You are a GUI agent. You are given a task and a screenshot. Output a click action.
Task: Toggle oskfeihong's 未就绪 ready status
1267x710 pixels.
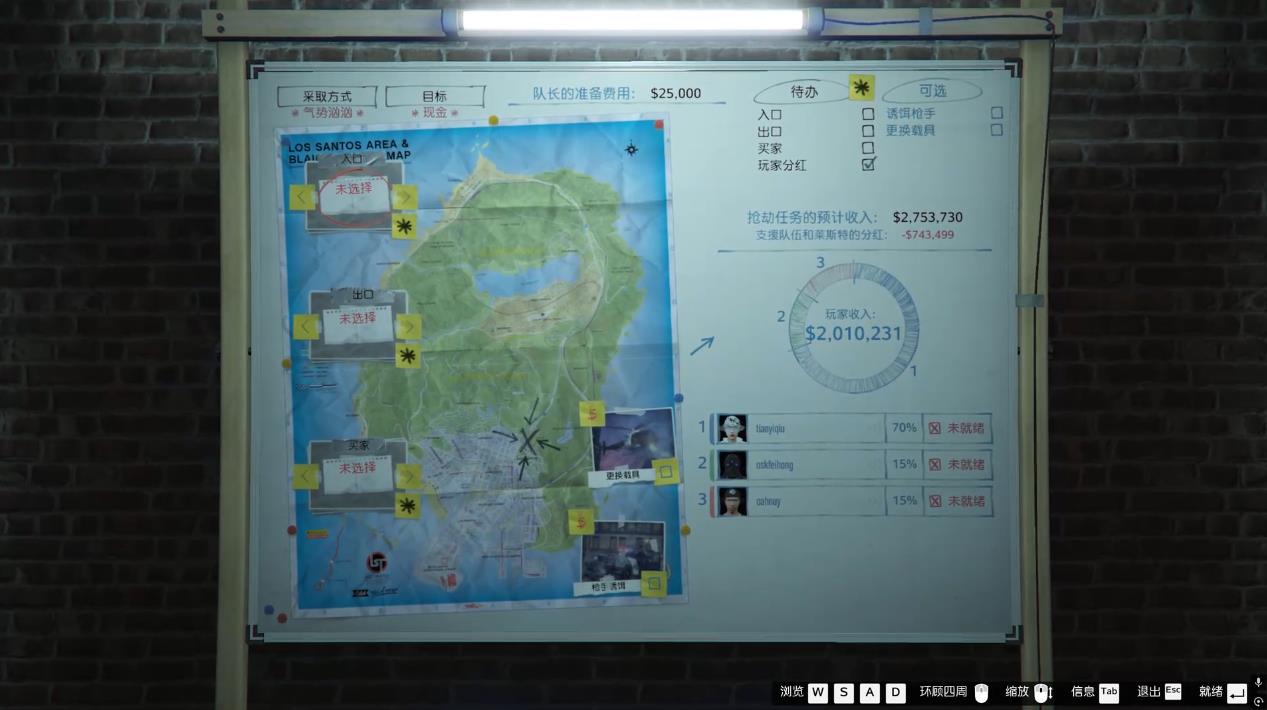point(958,465)
